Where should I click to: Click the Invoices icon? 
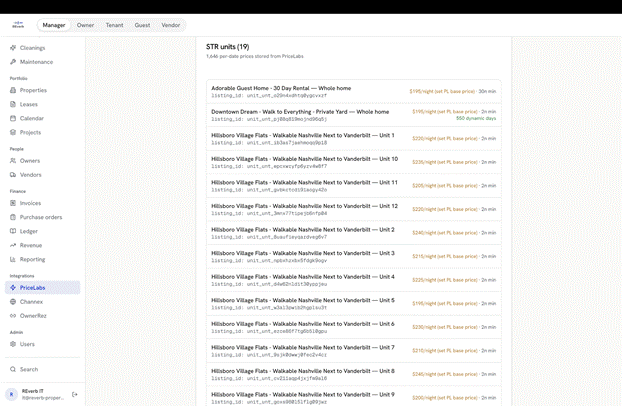coord(13,203)
